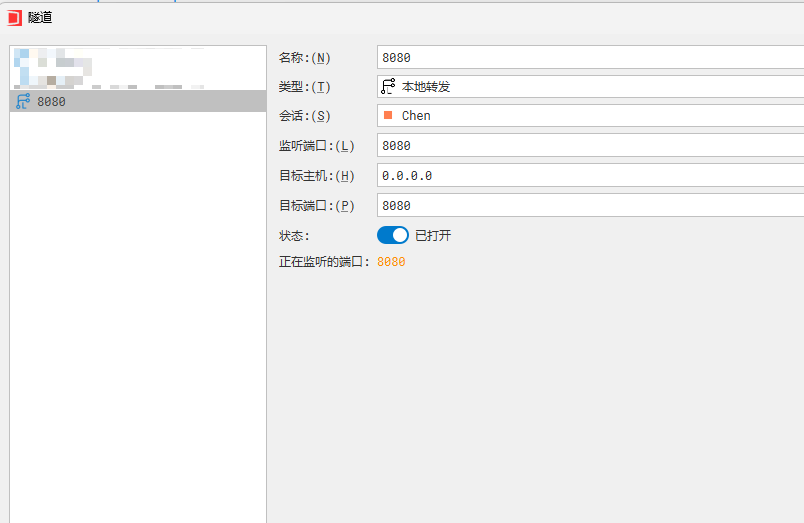Click into the 监听端口 field

coord(590,146)
